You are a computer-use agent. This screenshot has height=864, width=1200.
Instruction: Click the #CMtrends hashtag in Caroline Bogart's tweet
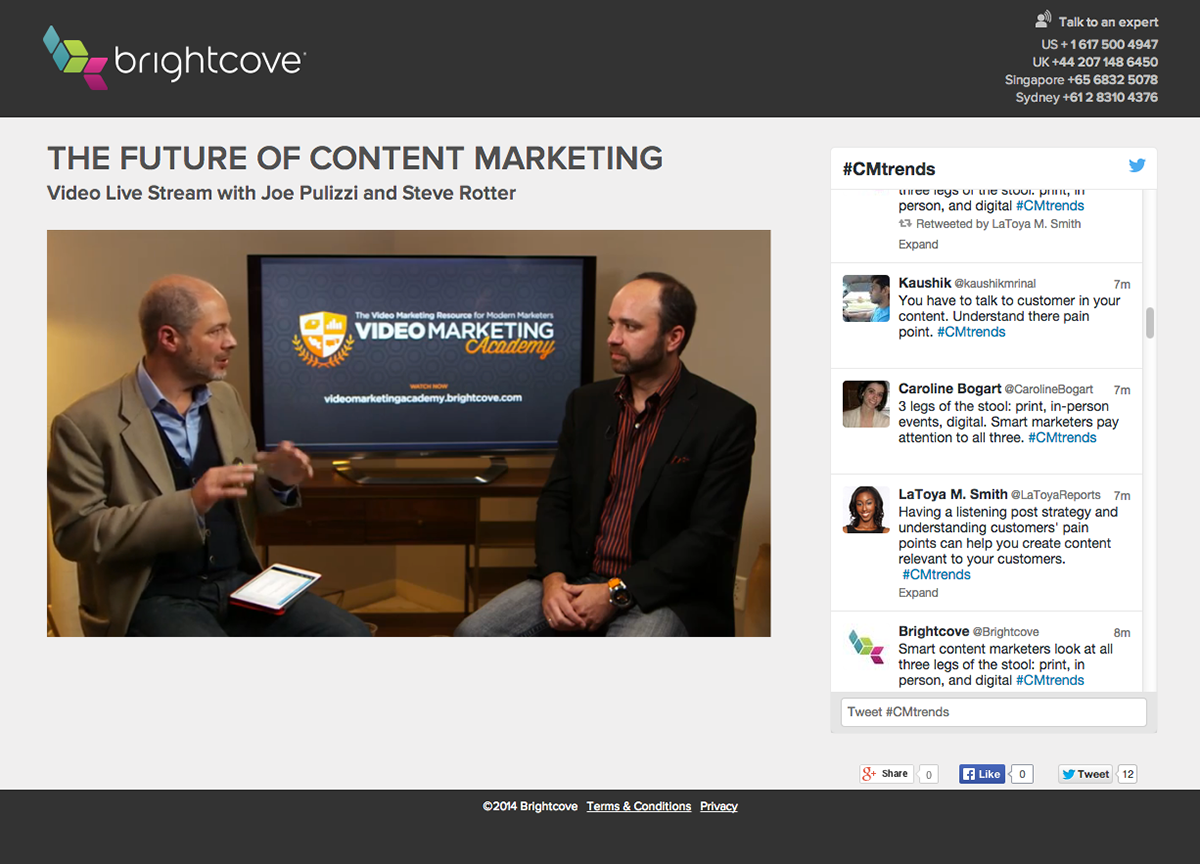tap(1062, 438)
